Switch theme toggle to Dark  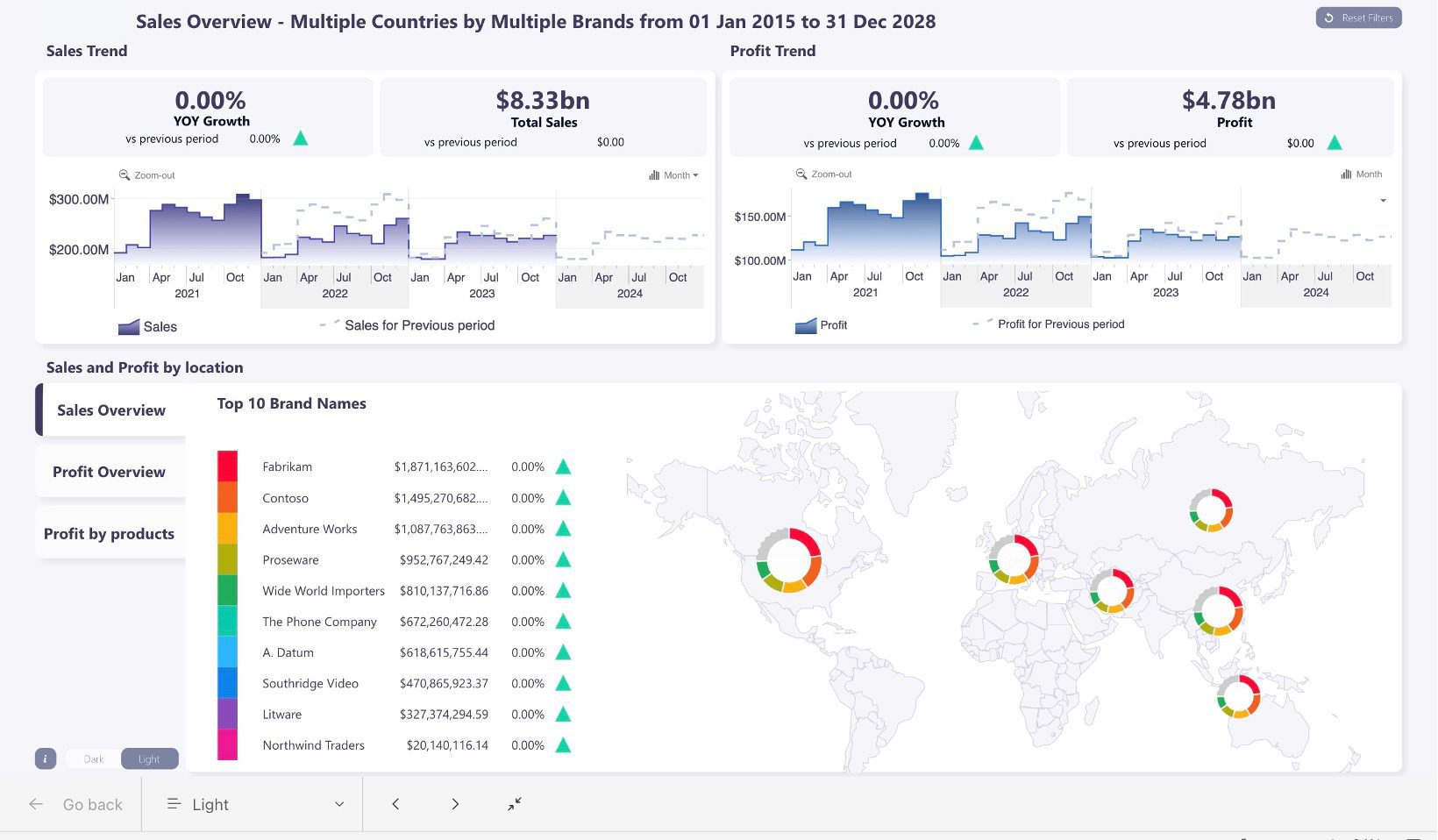tap(93, 758)
